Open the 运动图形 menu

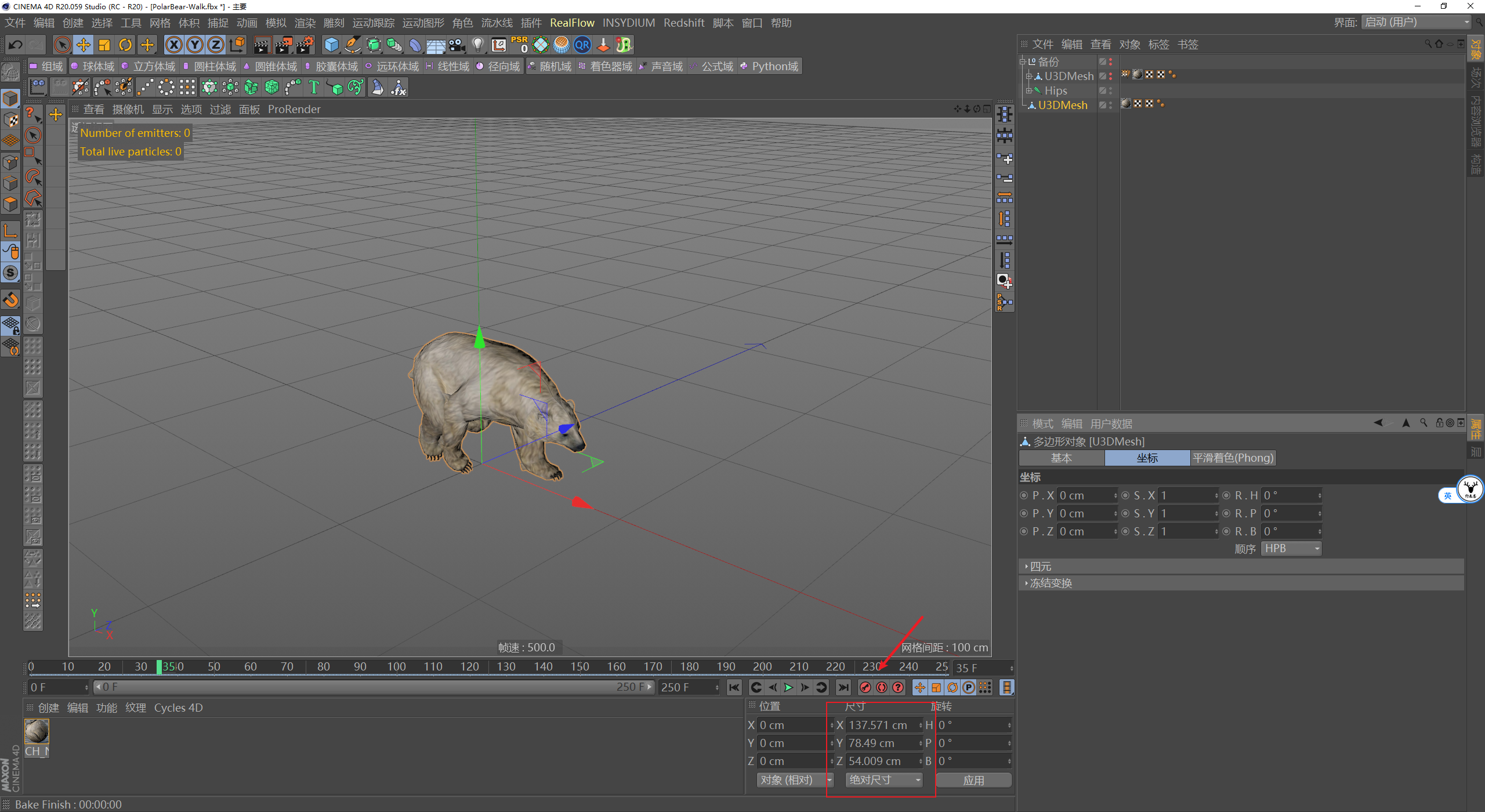point(423,23)
